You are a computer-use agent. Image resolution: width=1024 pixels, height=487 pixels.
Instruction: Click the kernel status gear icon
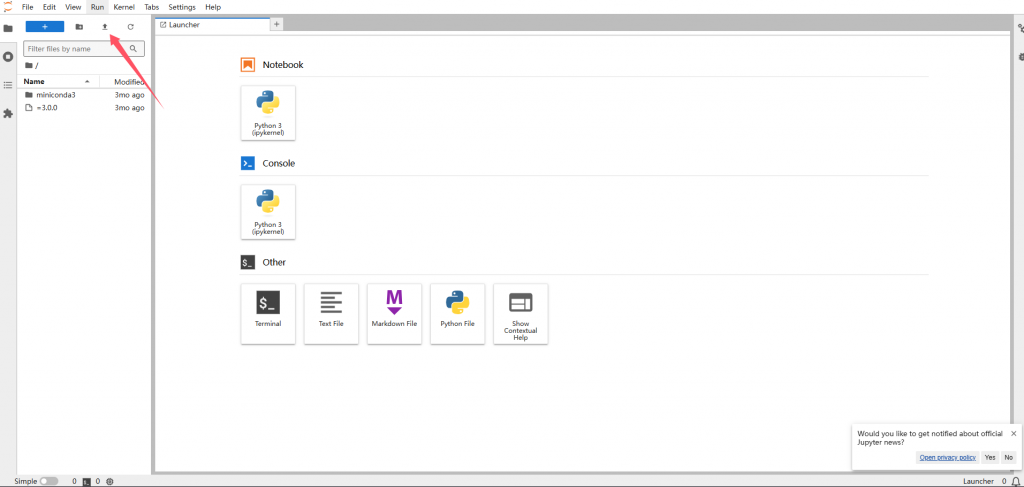110,481
